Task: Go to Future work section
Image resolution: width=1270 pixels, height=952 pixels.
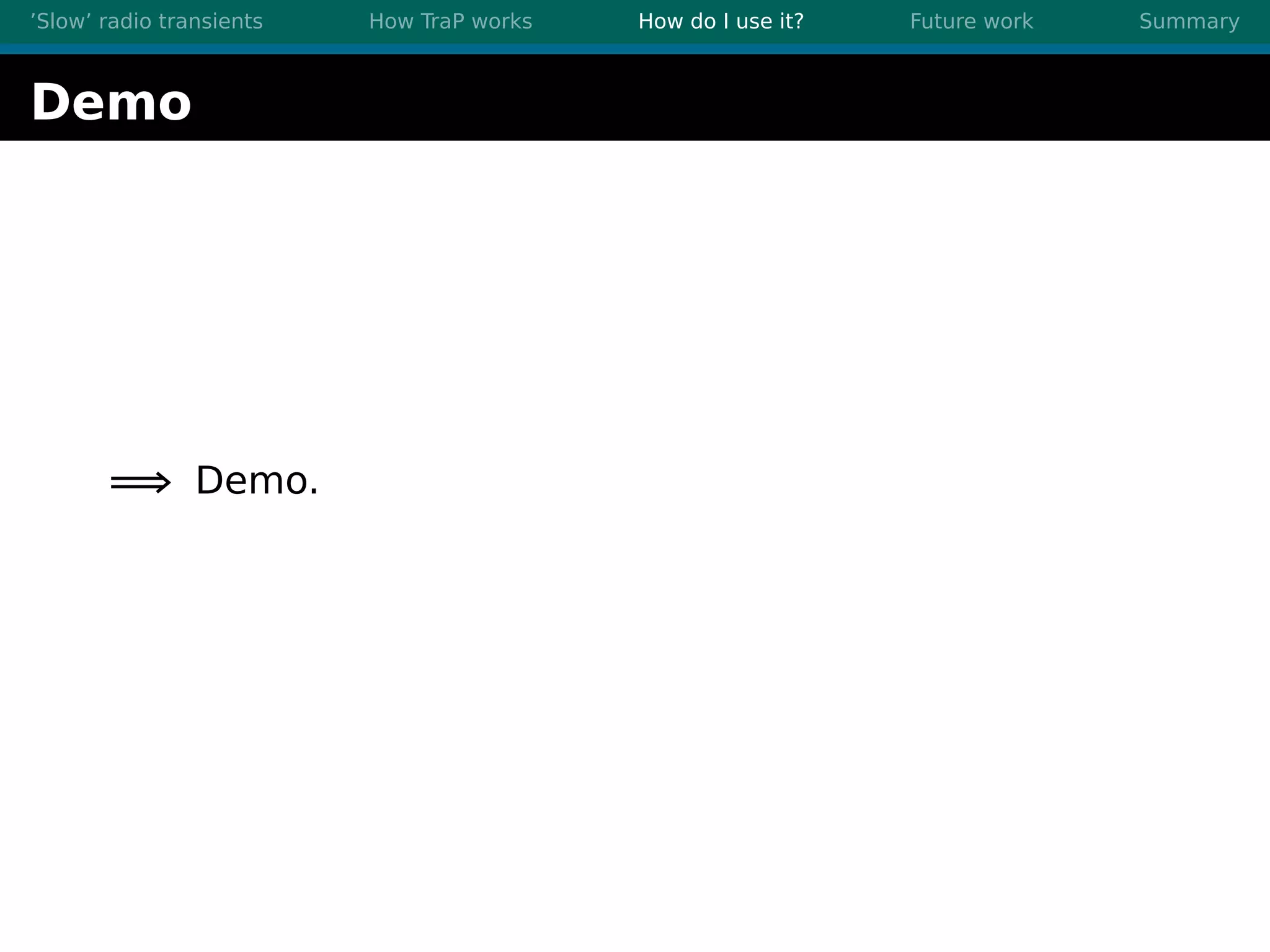Action: pyautogui.click(x=971, y=22)
